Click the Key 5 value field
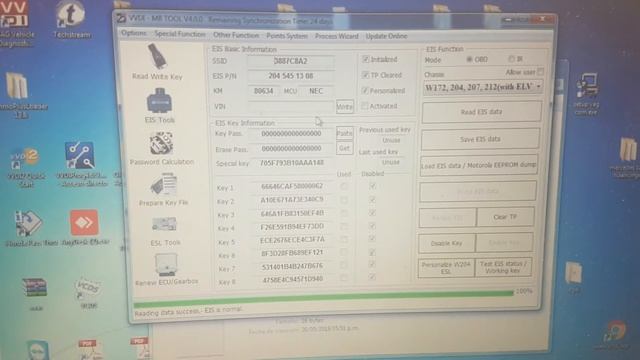640x360 pixels. [292, 240]
